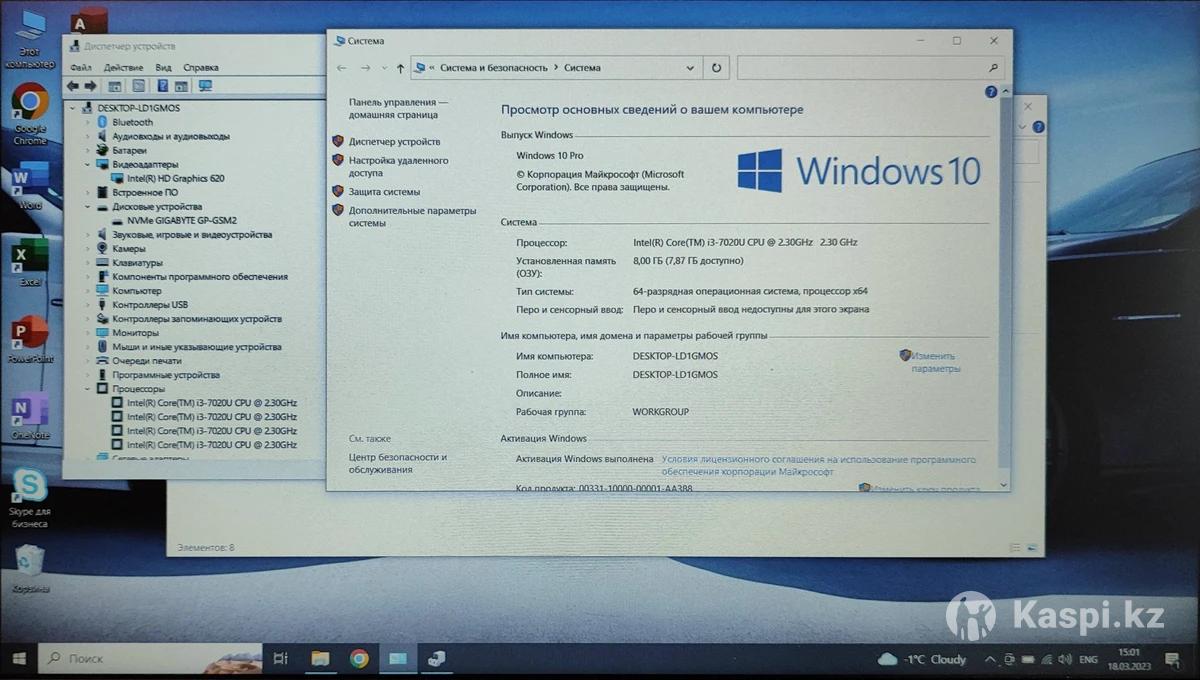The image size is (1200, 680).
Task: Go to Панель управления домашняя страница
Action: 399,108
